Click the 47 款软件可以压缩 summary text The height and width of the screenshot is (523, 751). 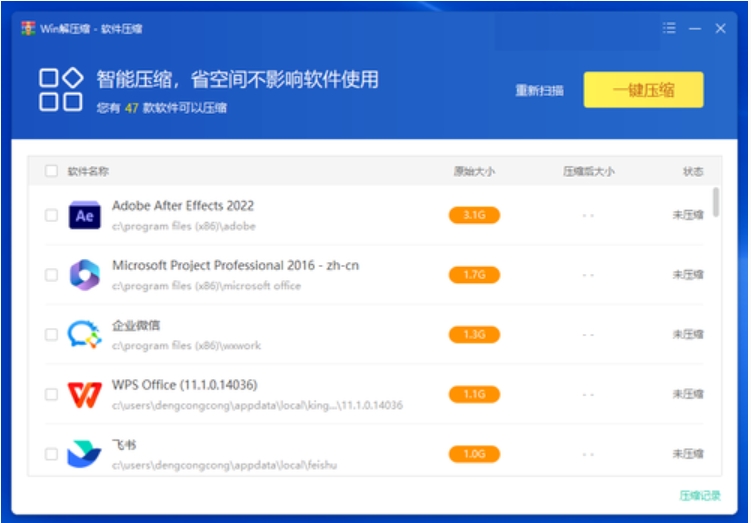tap(162, 108)
